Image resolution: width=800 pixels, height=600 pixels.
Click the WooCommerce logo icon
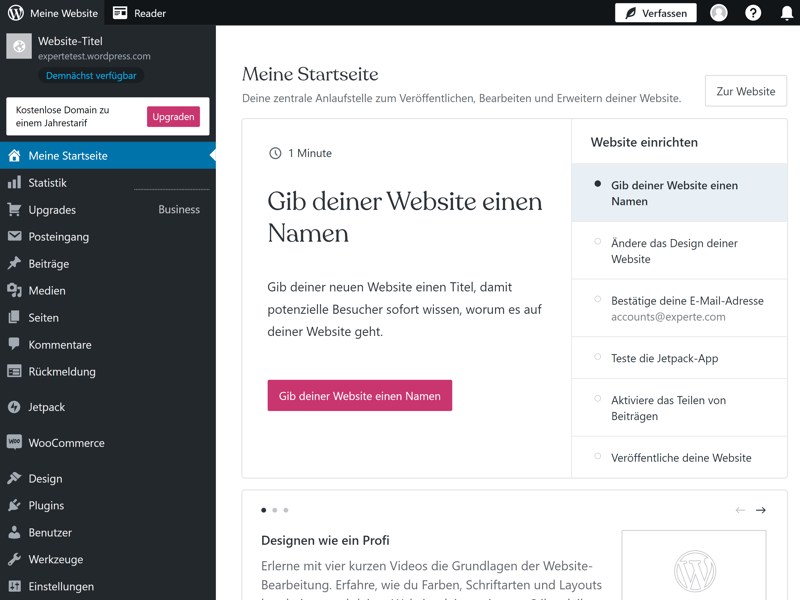point(14,442)
